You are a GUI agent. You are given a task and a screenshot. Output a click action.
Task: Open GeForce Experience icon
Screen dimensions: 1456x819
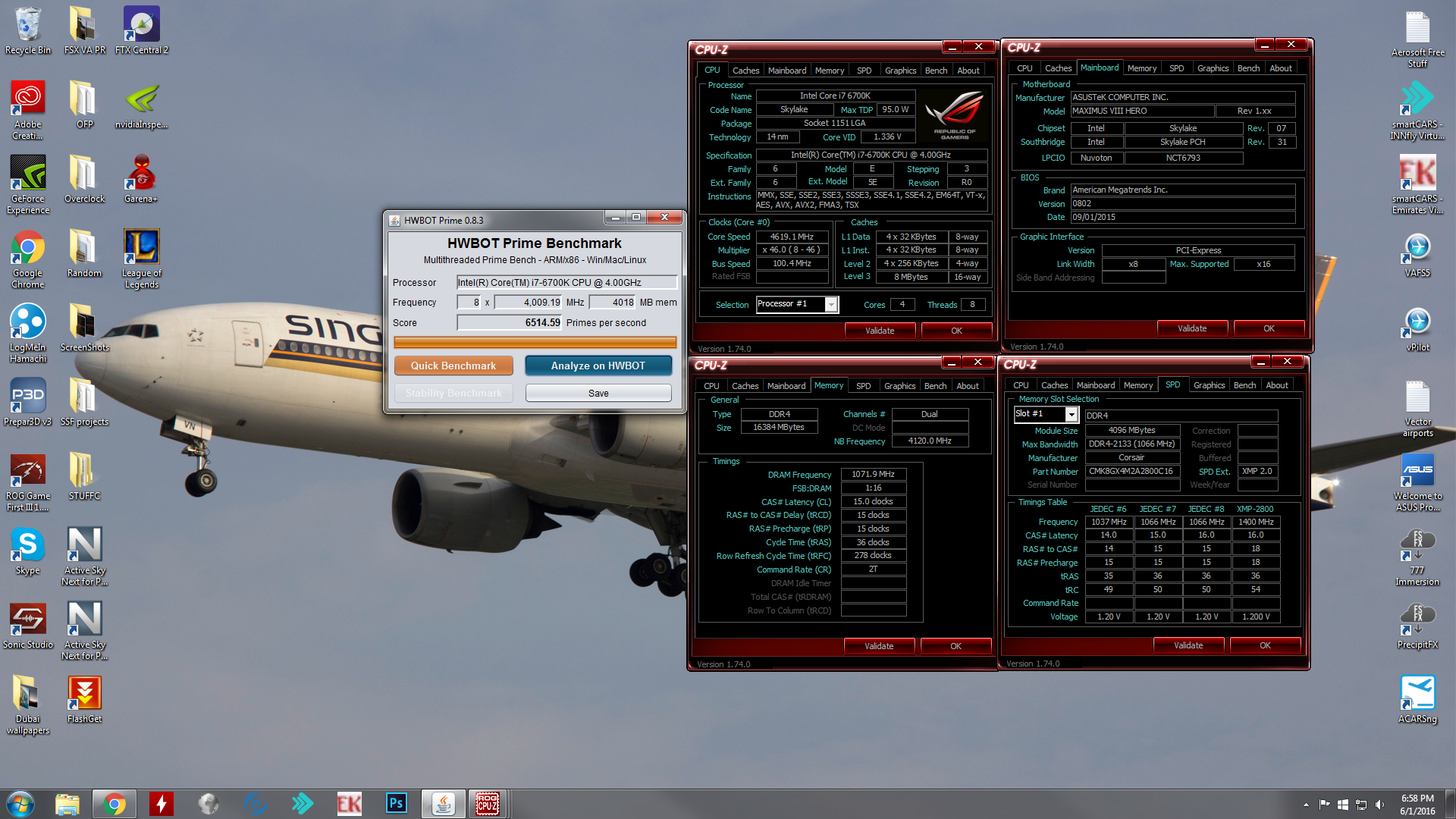point(28,184)
